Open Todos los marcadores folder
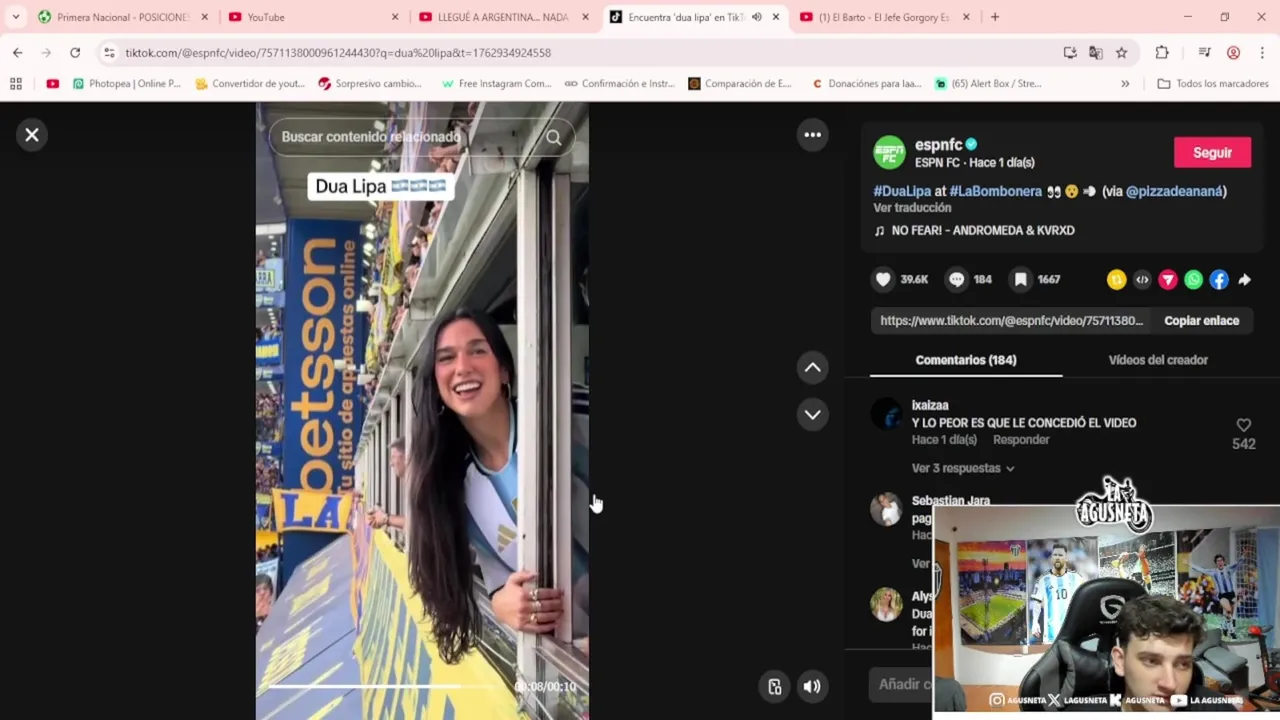This screenshot has width=1280, height=720. [1214, 84]
